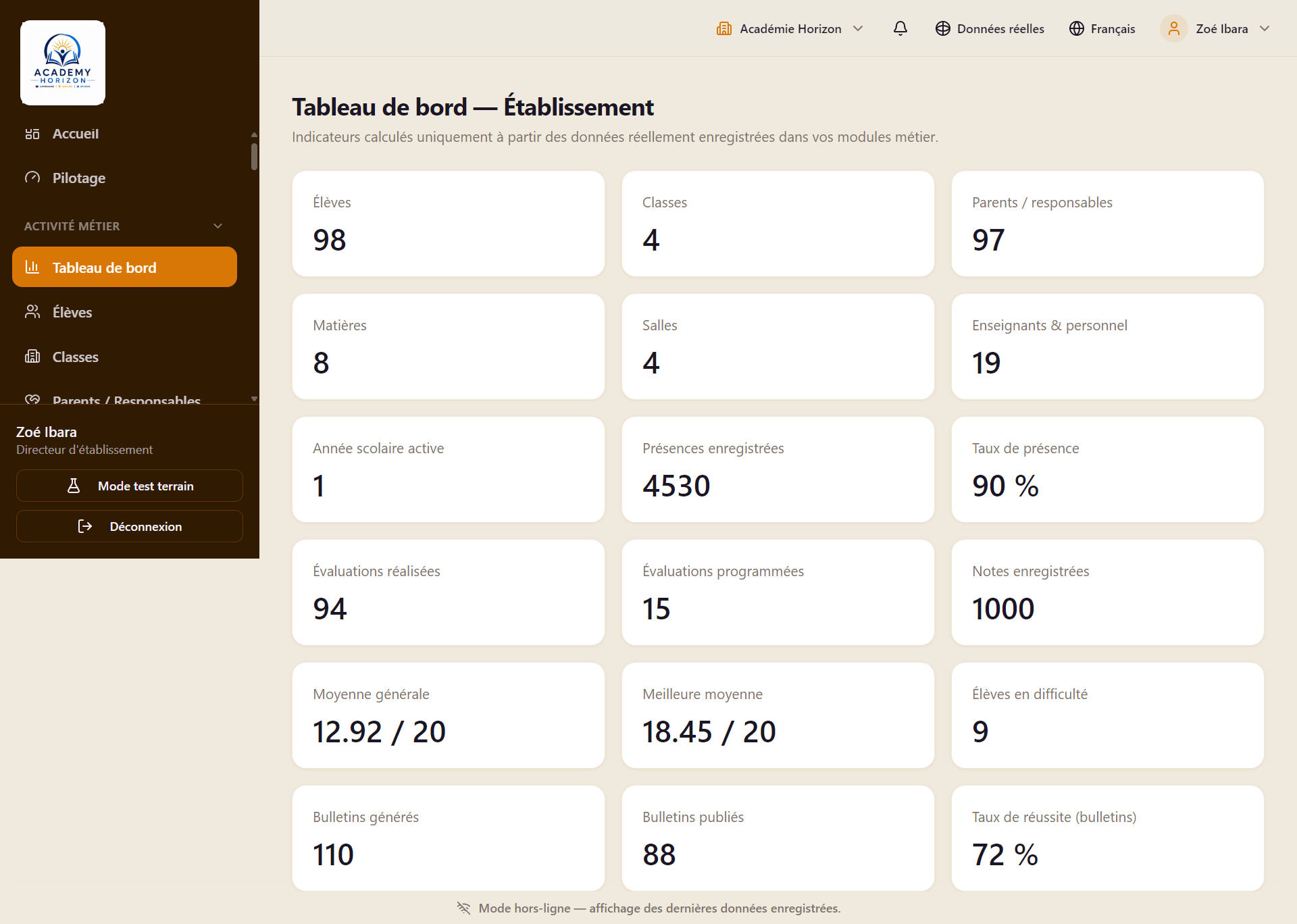The height and width of the screenshot is (924, 1297).
Task: Open the Élèves sidebar item
Action: (125, 311)
